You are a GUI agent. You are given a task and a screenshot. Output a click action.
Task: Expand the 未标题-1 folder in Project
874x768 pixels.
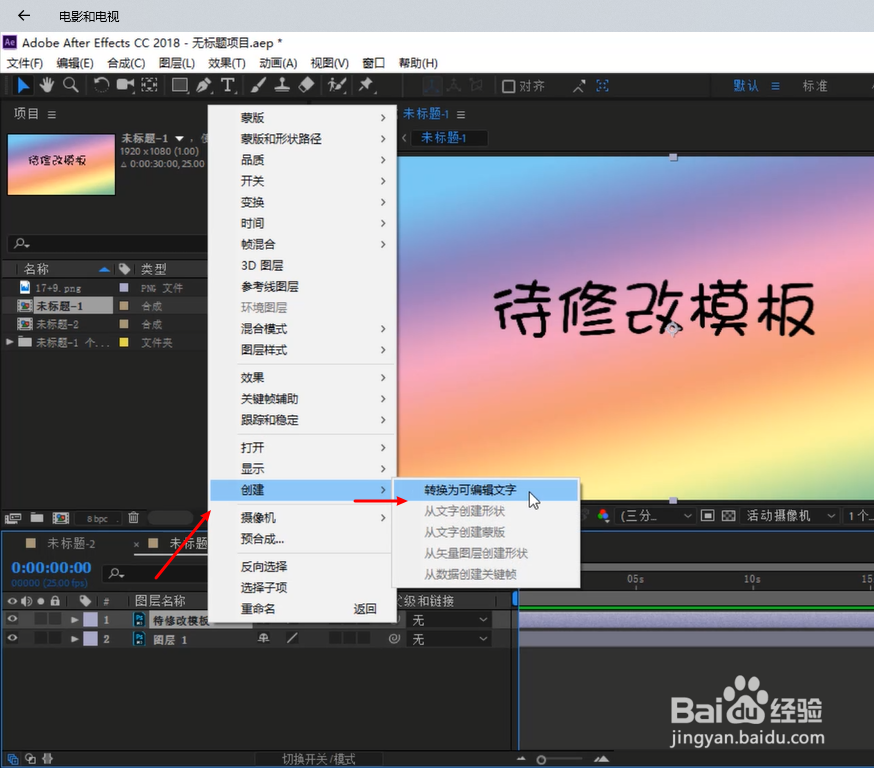(9, 342)
